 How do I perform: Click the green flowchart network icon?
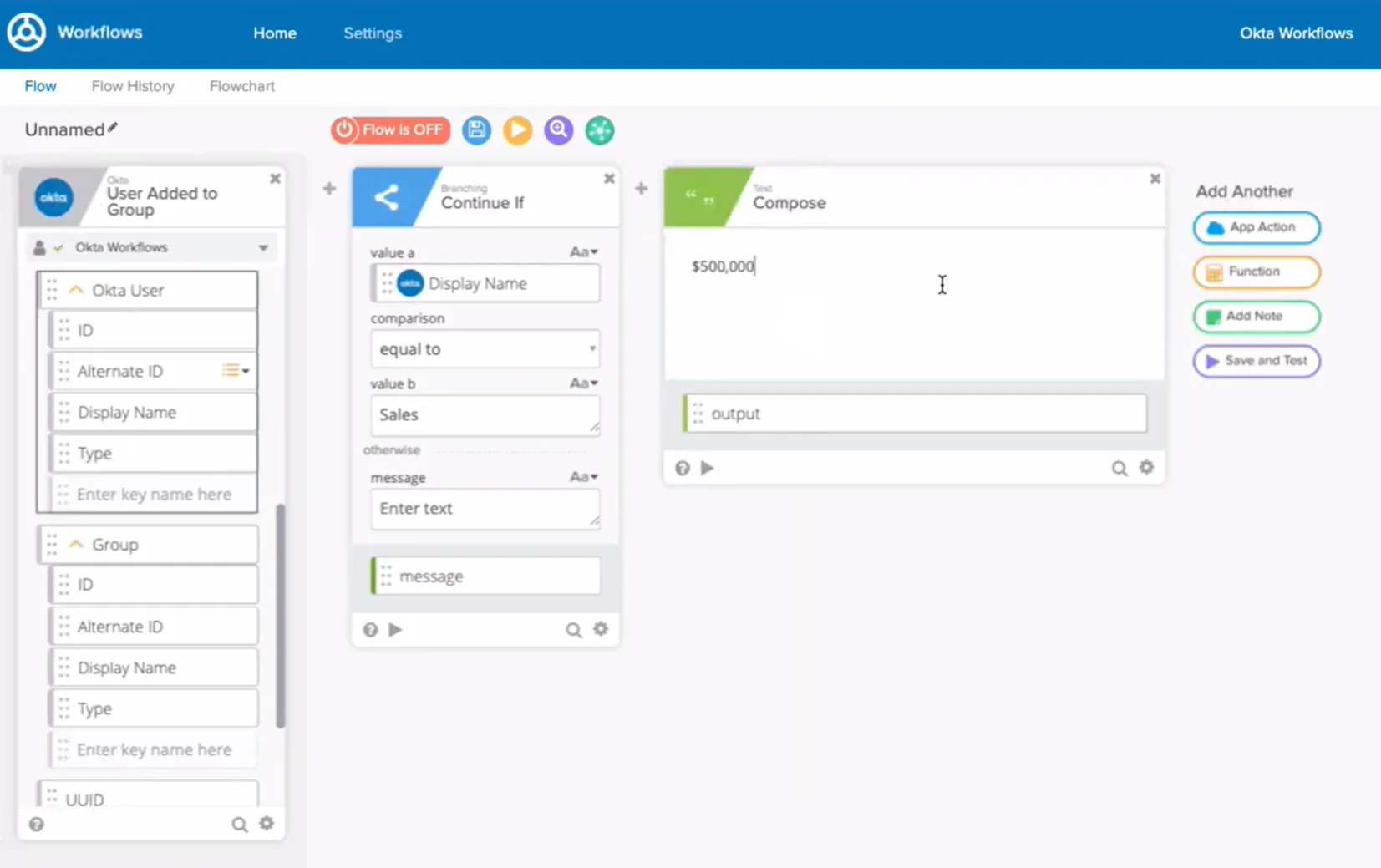(x=599, y=129)
